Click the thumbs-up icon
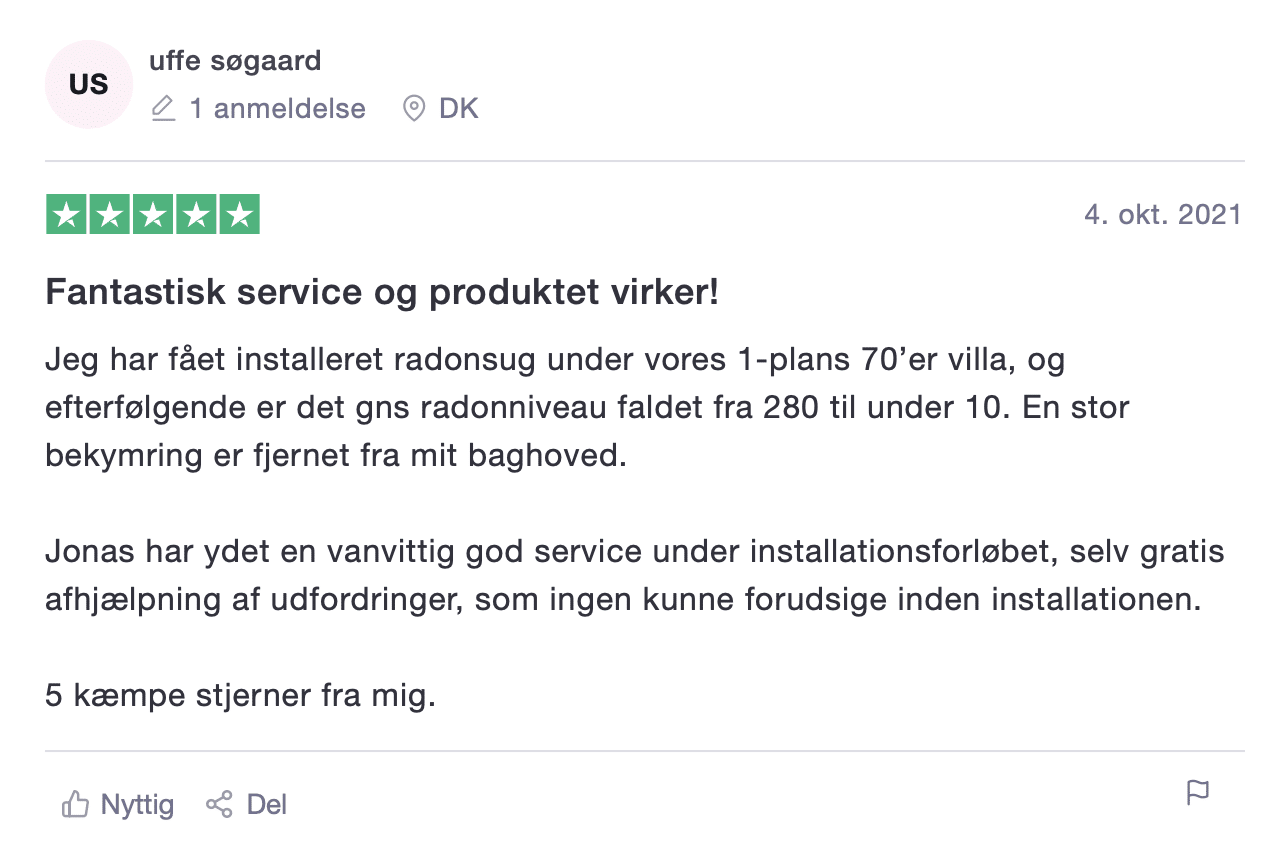Viewport: 1282px width, 866px height. [75, 804]
